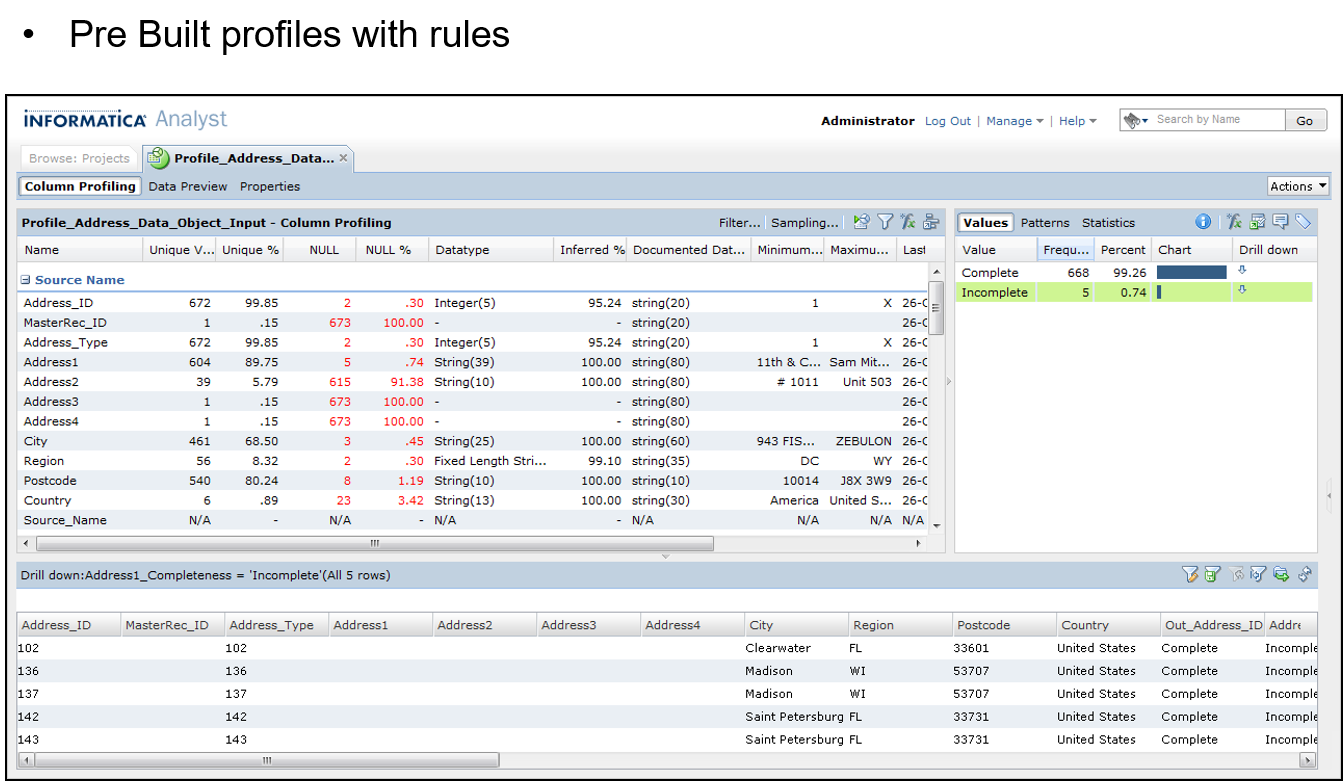Click the drill-down arrow for Incomplete row
1343x781 pixels.
1242,291
